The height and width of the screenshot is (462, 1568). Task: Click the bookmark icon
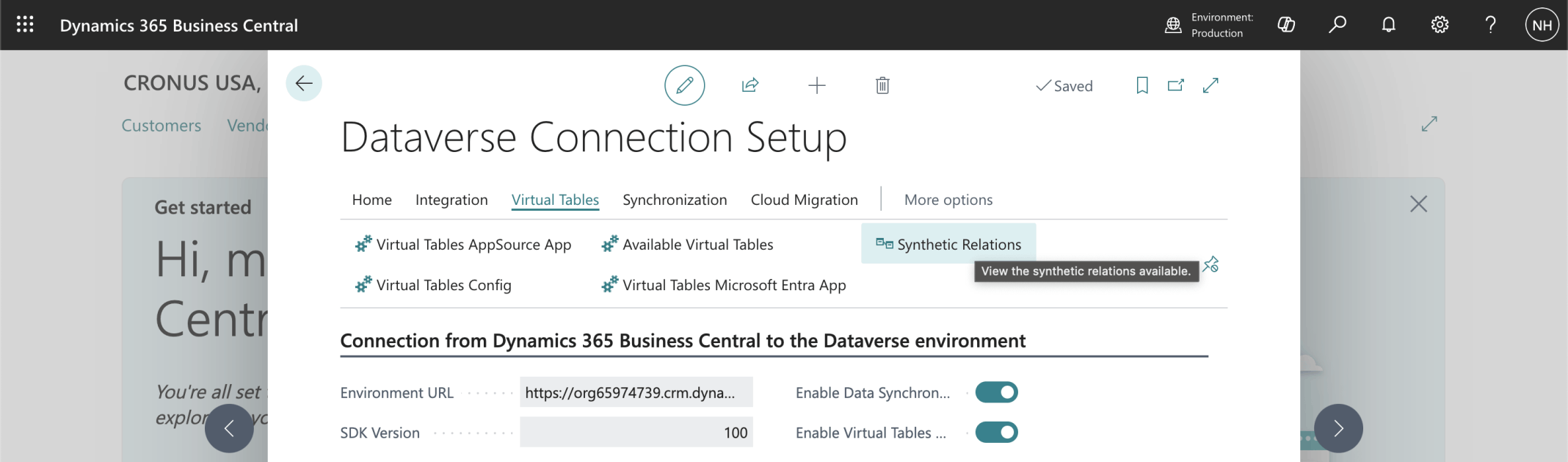[x=1141, y=85]
